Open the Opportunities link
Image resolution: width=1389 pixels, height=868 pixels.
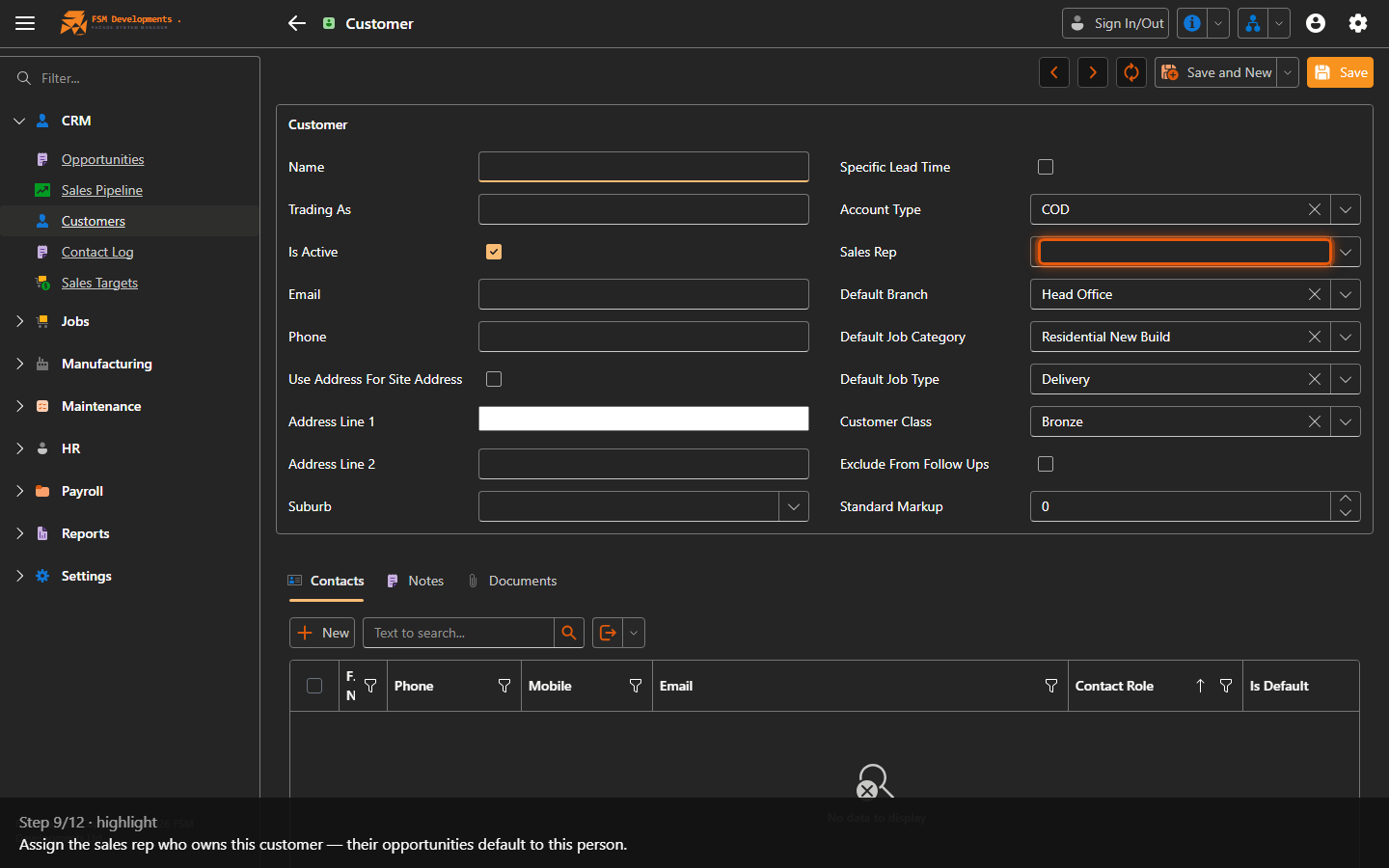coord(102,159)
